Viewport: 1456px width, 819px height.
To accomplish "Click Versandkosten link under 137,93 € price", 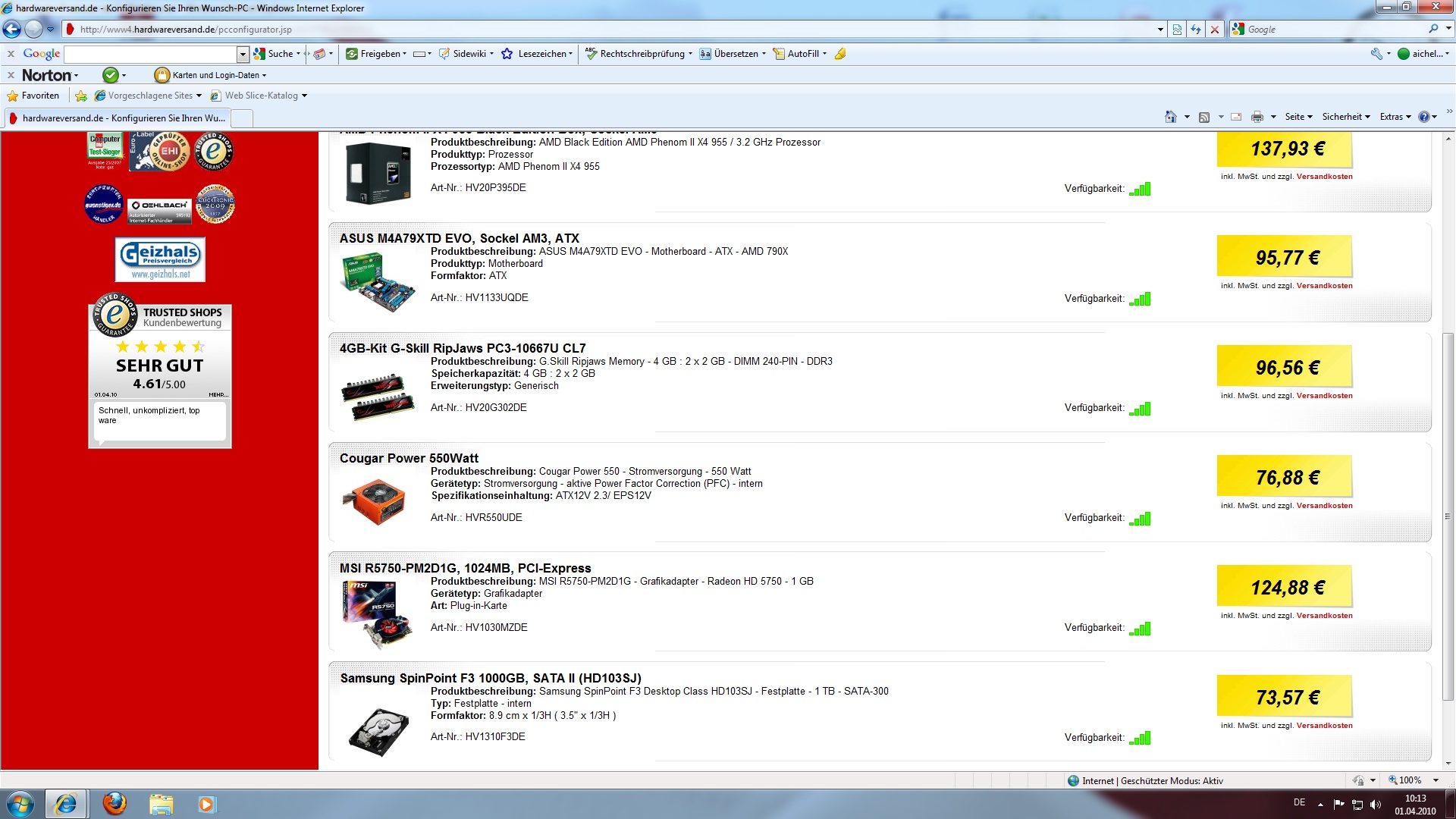I will 1324,177.
